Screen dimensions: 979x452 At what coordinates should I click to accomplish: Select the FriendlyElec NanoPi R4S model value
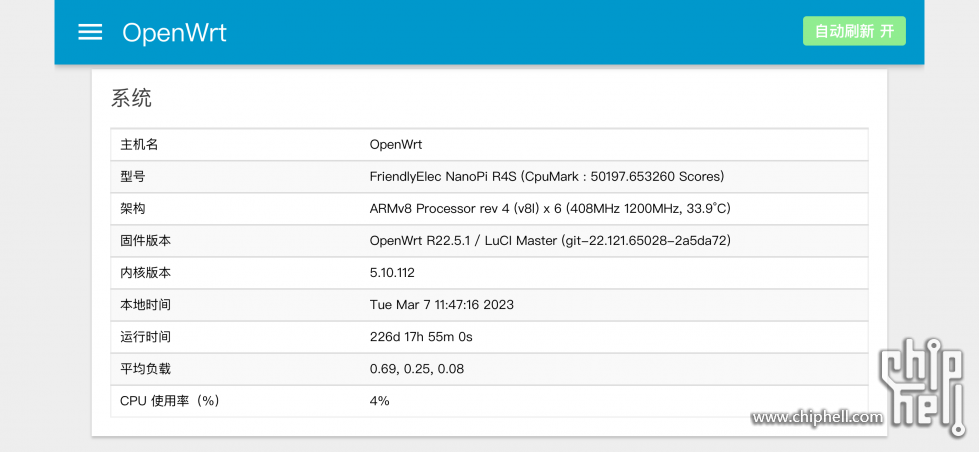(547, 177)
